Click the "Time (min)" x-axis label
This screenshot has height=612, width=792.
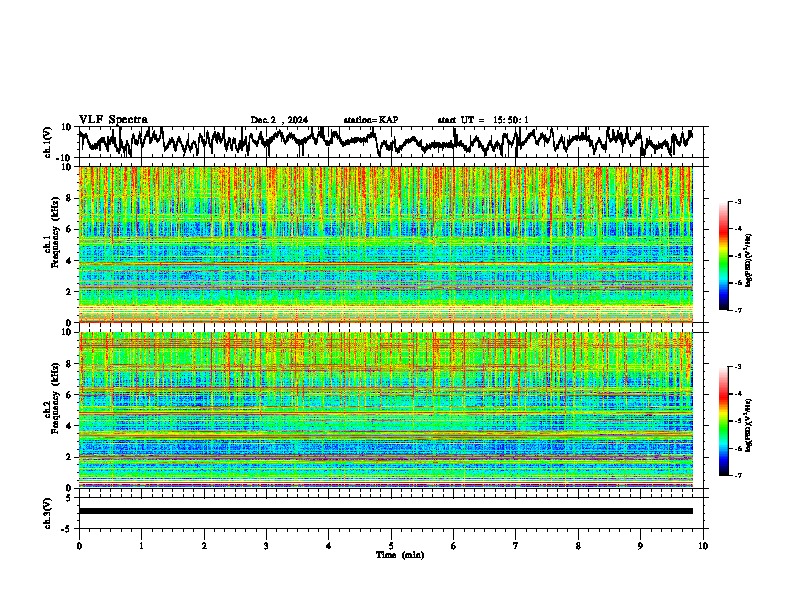click(x=400, y=555)
